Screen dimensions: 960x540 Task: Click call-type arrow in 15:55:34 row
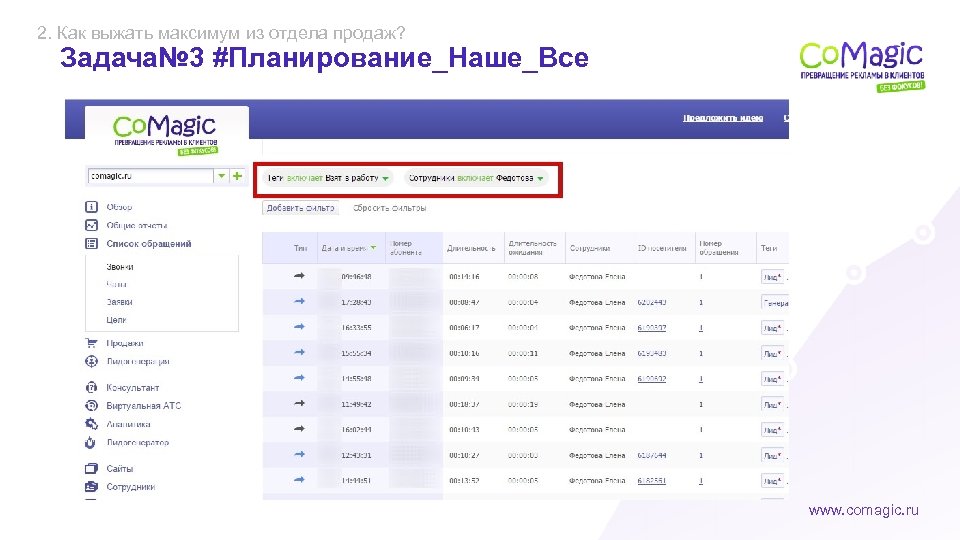tap(299, 352)
